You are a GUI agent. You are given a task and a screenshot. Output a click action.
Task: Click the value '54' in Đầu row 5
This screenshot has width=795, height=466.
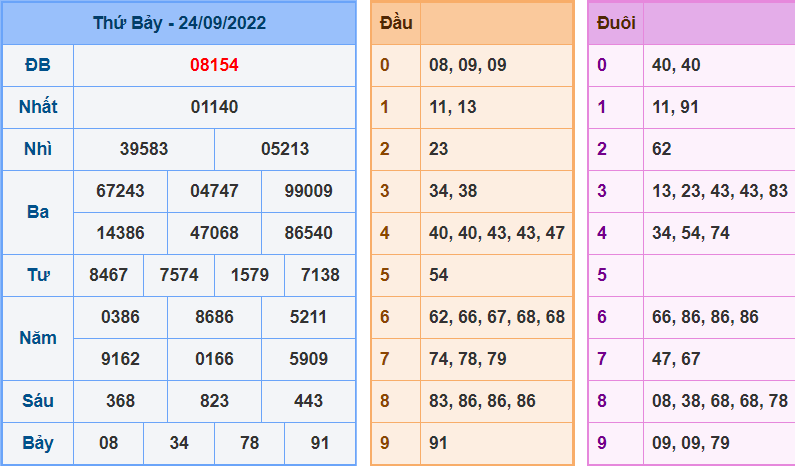(439, 275)
